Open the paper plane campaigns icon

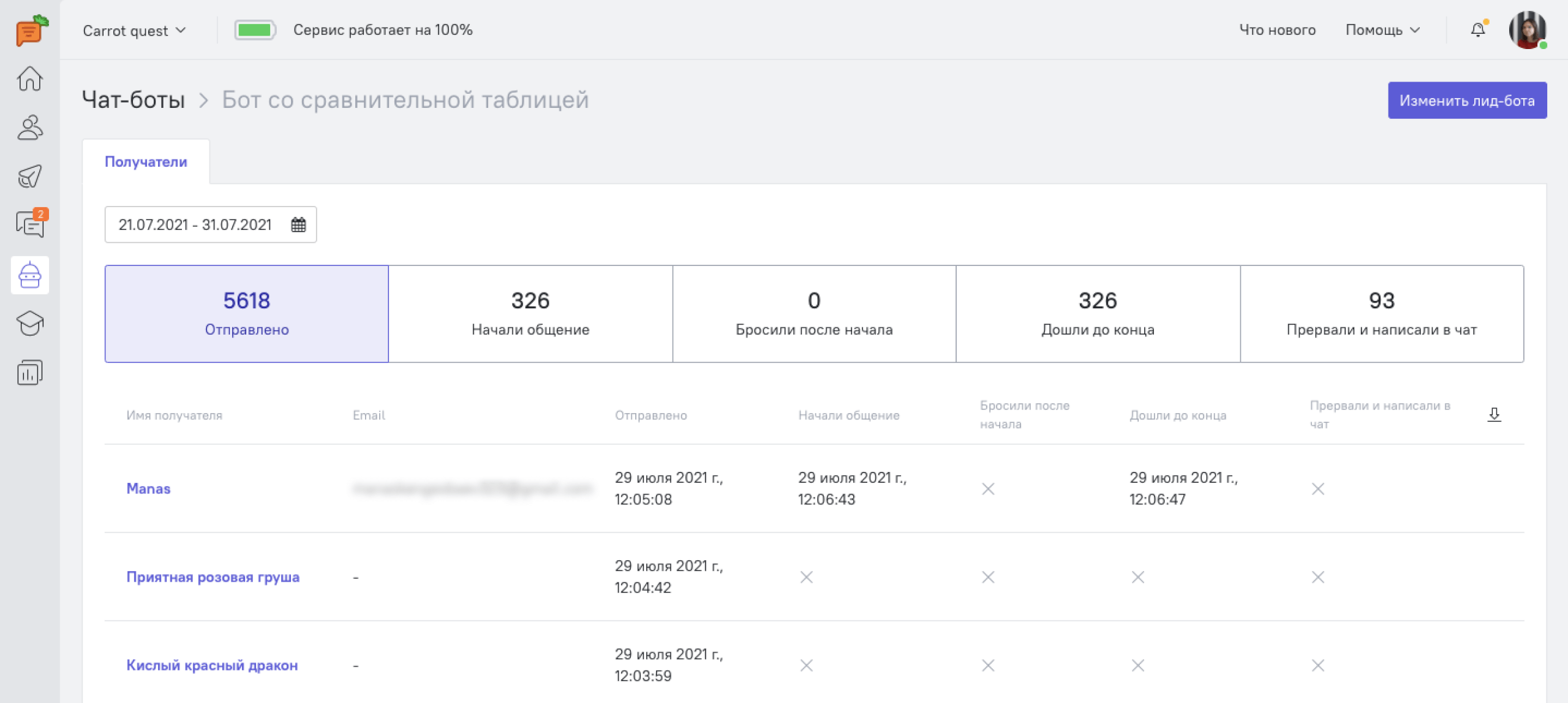29,177
